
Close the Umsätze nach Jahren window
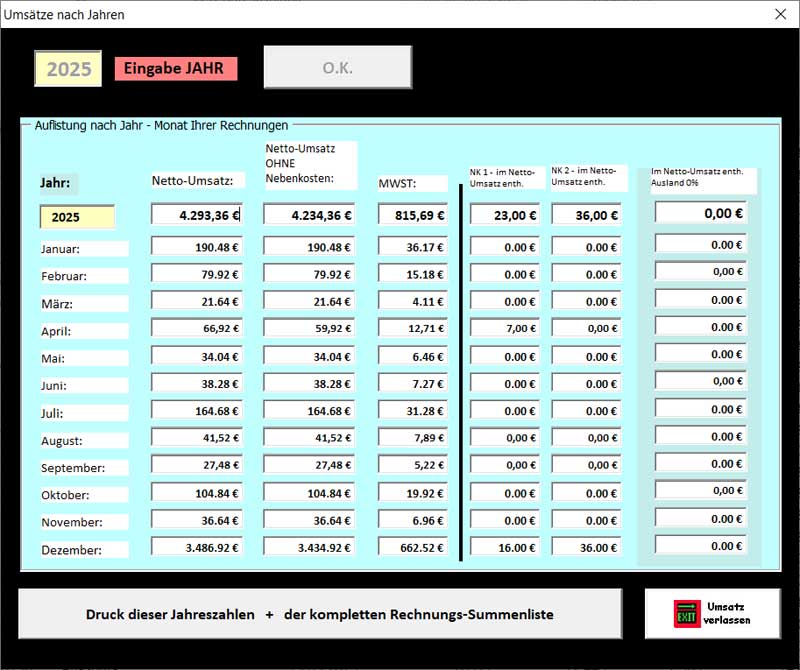point(780,14)
